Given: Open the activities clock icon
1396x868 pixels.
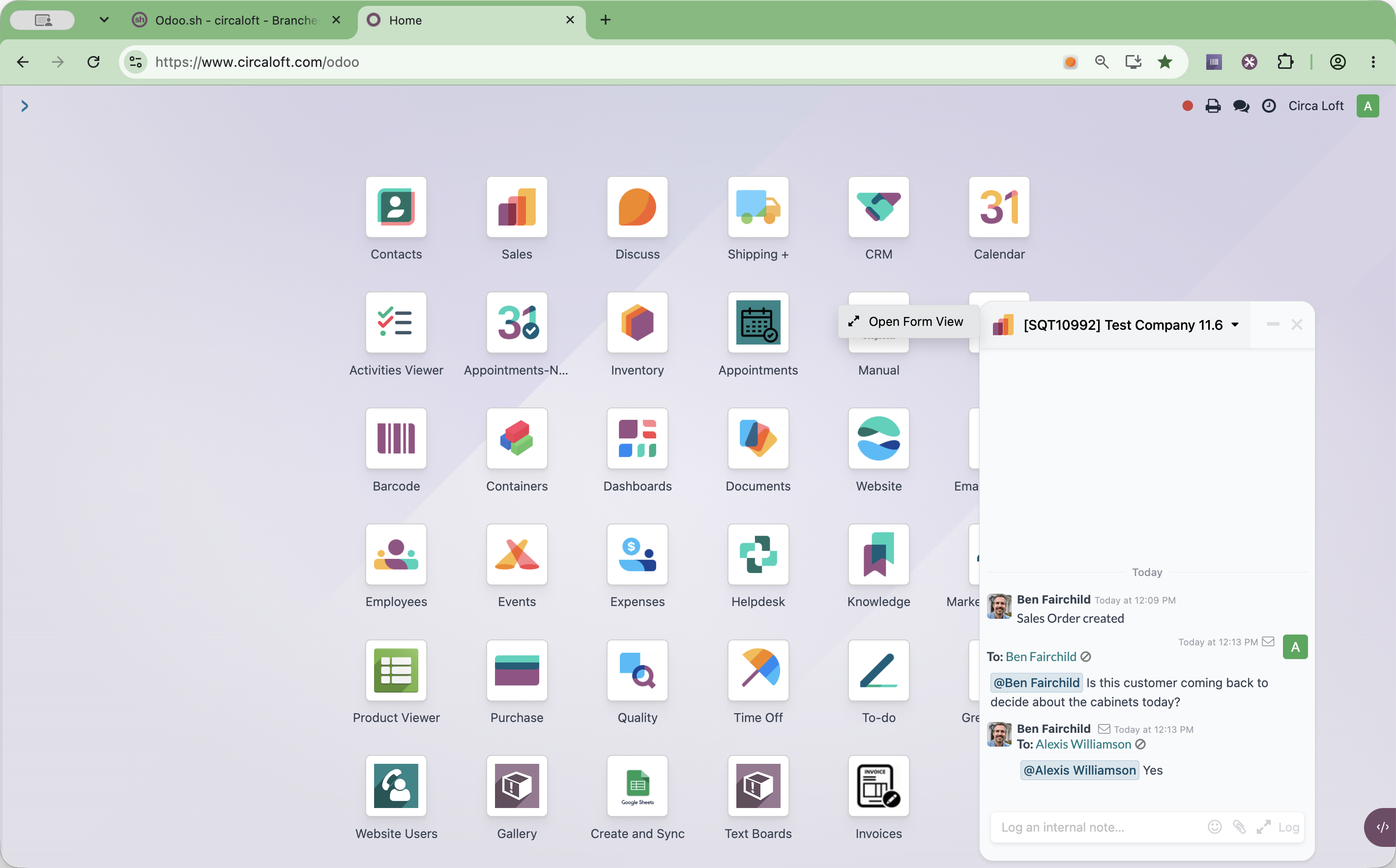Looking at the screenshot, I should coord(1269,106).
